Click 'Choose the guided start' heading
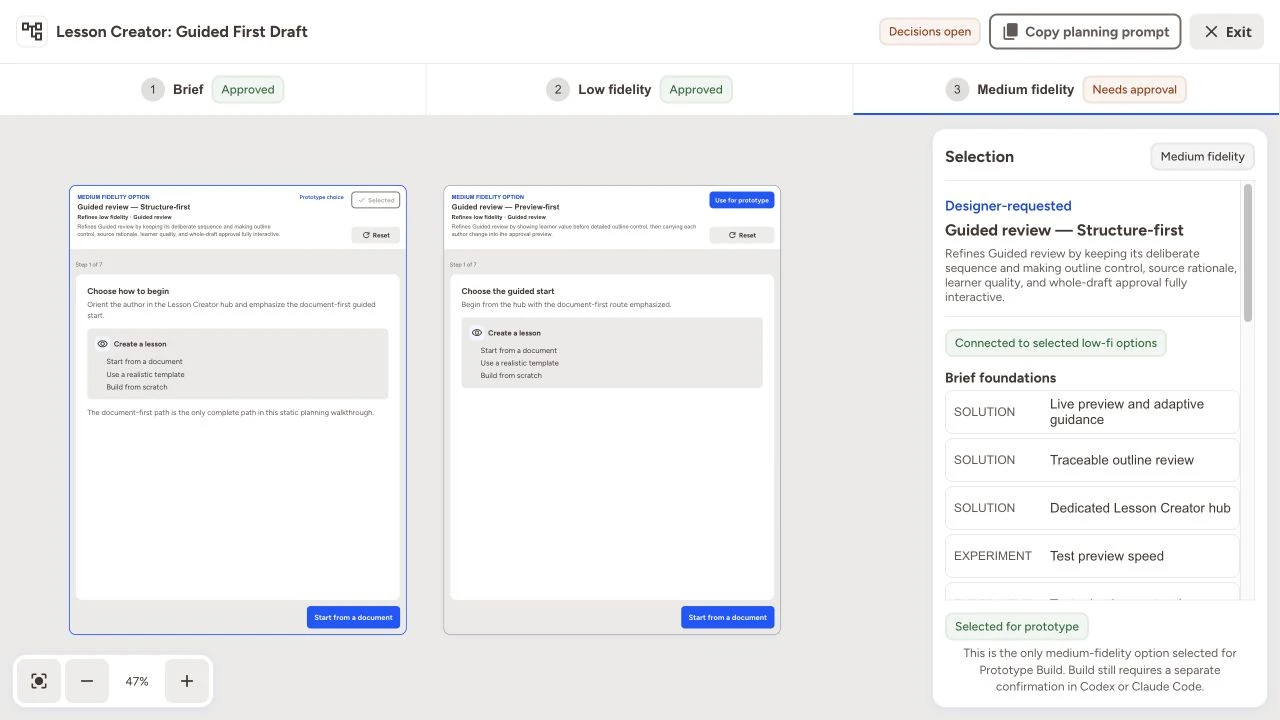This screenshot has width=1280, height=720. pos(508,291)
